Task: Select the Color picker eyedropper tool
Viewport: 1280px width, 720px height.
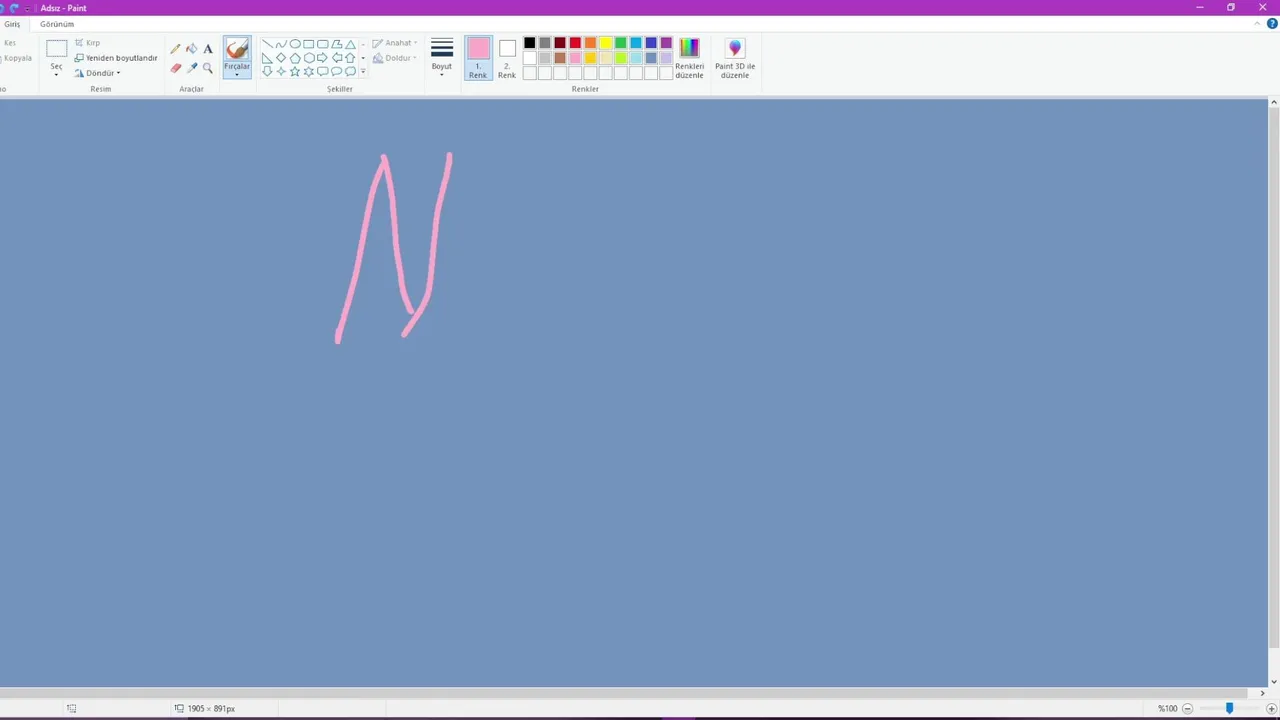Action: (192, 68)
